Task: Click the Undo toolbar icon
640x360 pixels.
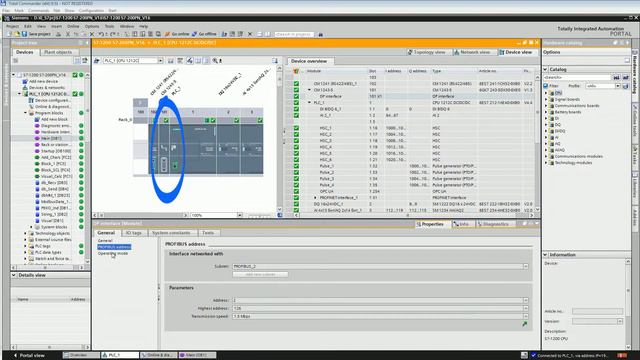Action: point(100,34)
